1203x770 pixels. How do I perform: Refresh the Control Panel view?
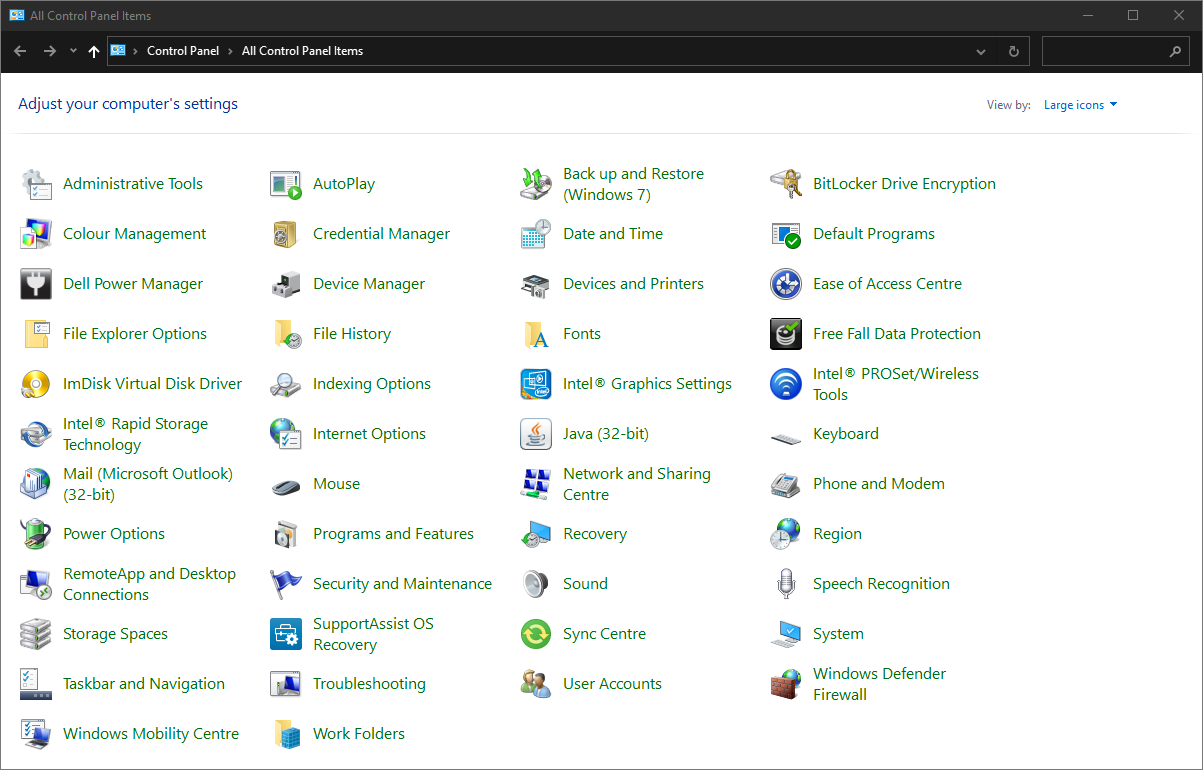coord(1014,51)
